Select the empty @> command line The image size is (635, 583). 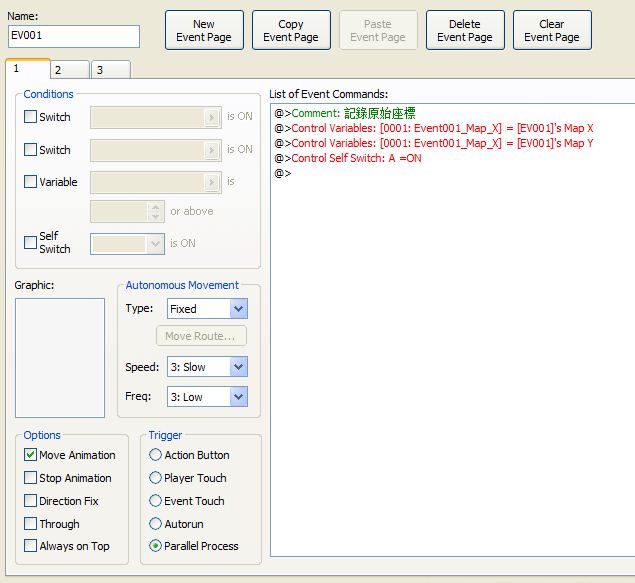(283, 173)
